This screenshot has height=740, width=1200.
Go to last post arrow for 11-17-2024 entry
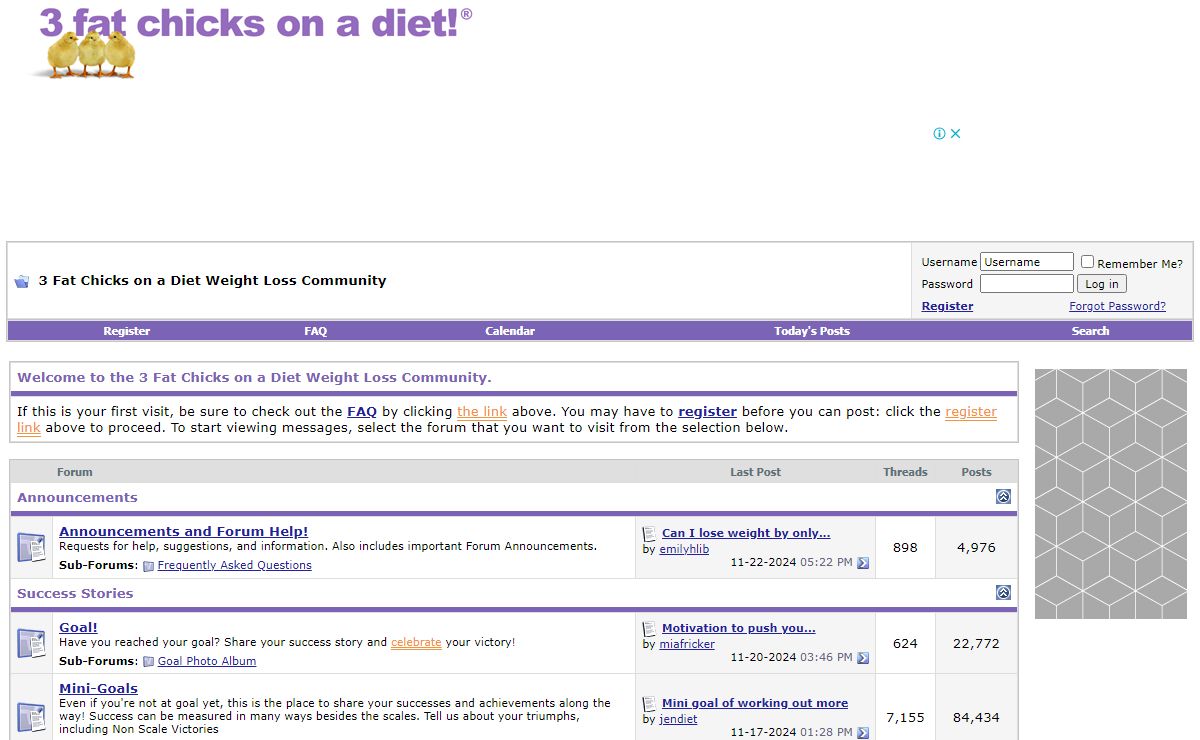coord(863,733)
